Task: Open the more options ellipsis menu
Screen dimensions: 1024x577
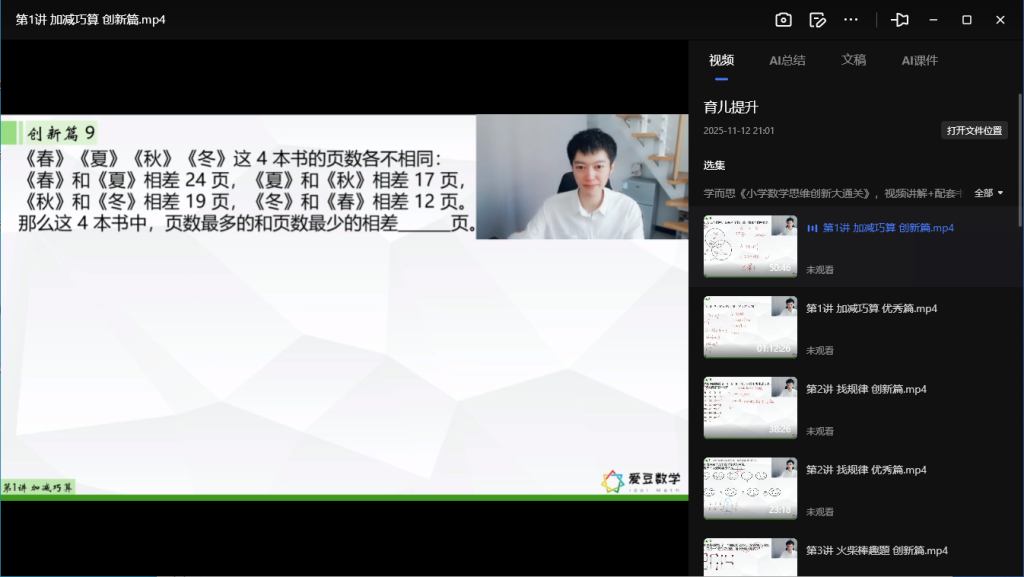Action: tap(851, 19)
